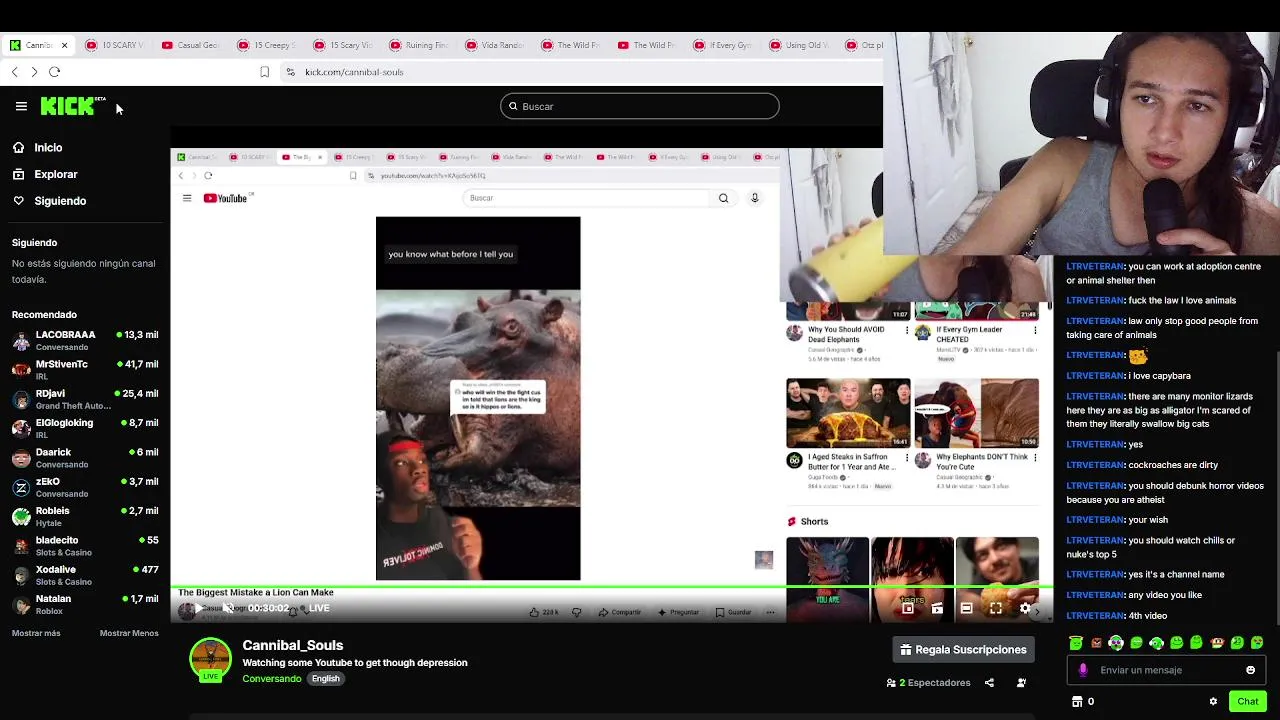
Task: Collapse list with Mostrar Menos
Action: tap(129, 633)
